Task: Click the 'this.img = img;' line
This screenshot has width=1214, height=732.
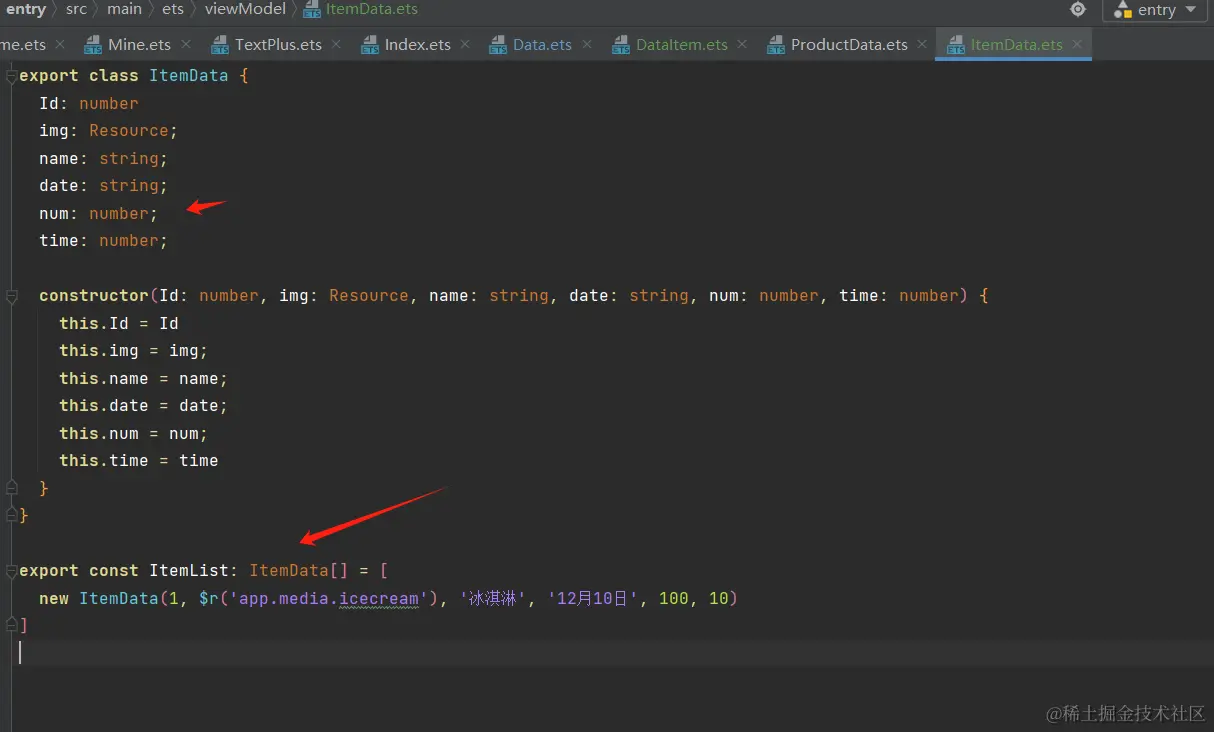Action: click(x=134, y=351)
